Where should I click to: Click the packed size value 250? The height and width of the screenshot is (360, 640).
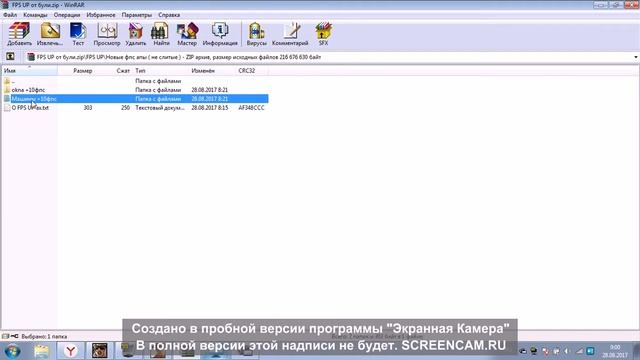(125, 108)
